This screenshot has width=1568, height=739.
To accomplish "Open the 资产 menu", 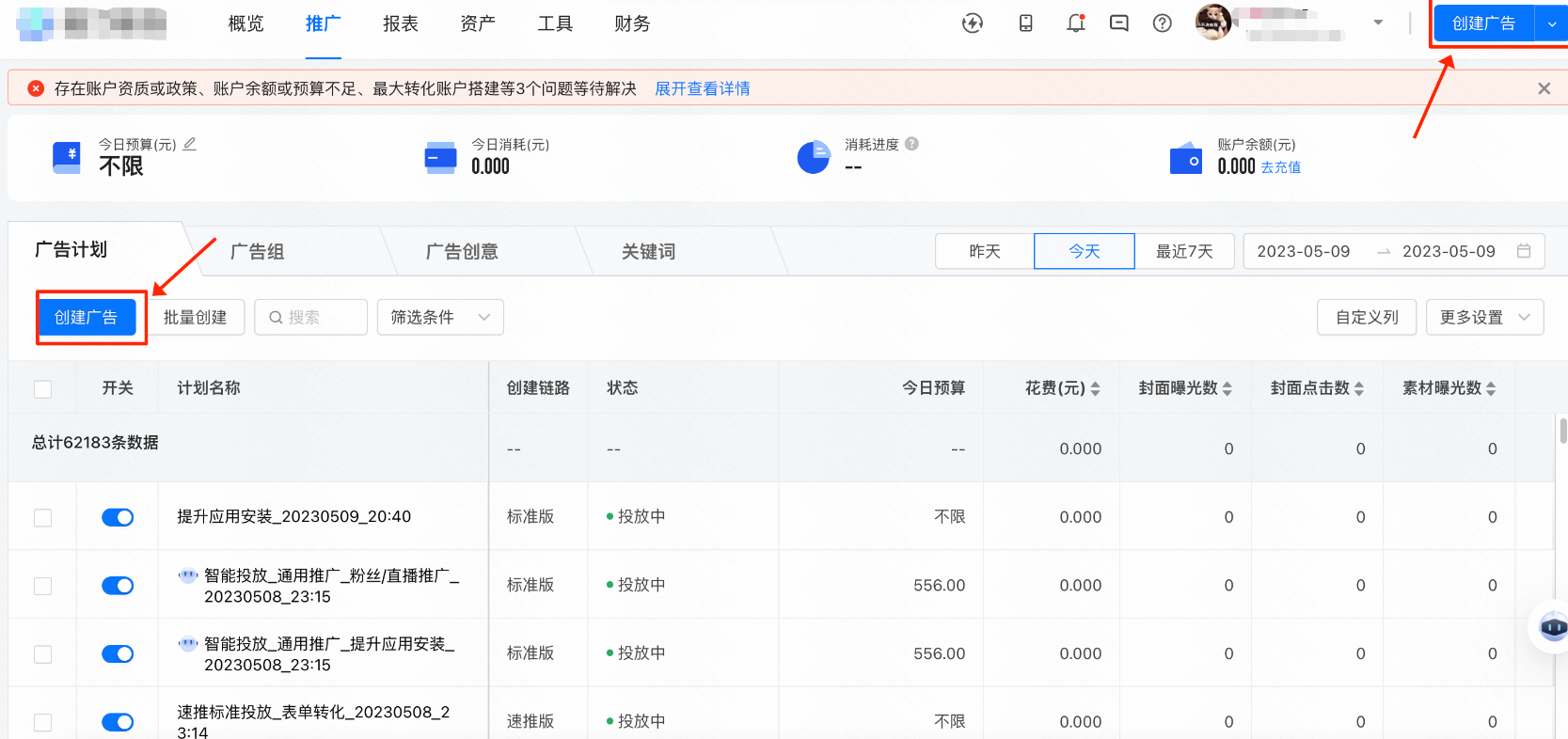I will [477, 24].
